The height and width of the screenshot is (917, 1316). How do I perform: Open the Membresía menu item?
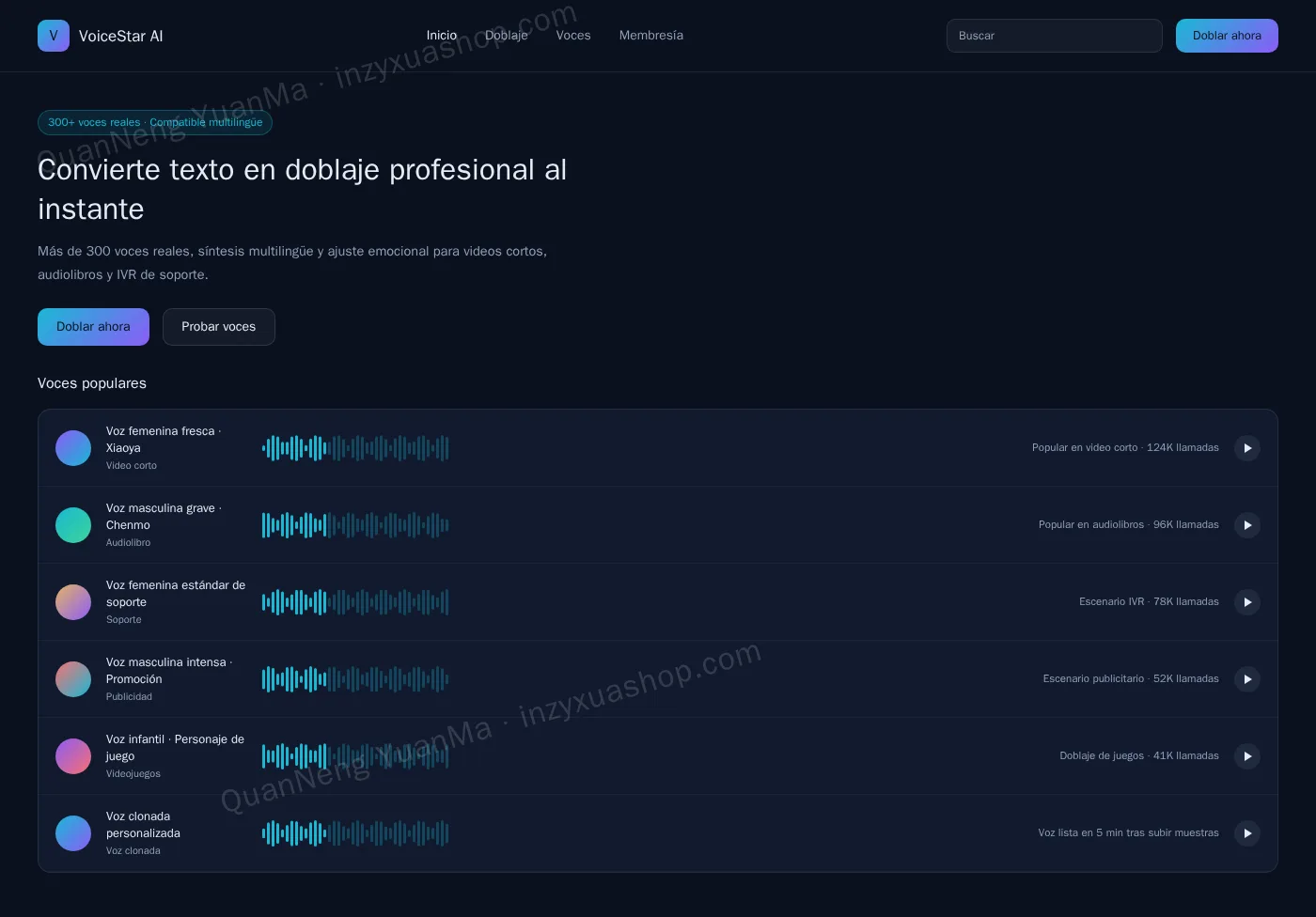[x=651, y=36]
